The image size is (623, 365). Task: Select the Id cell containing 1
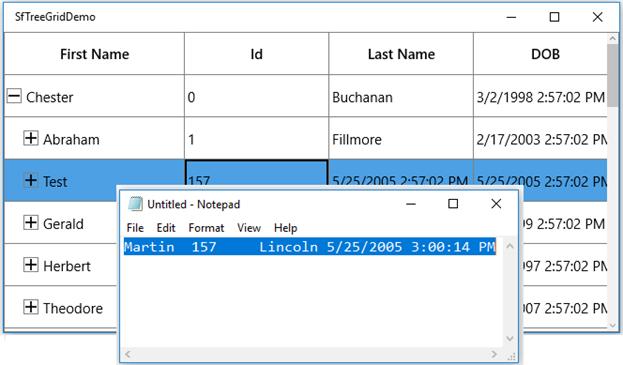257,139
